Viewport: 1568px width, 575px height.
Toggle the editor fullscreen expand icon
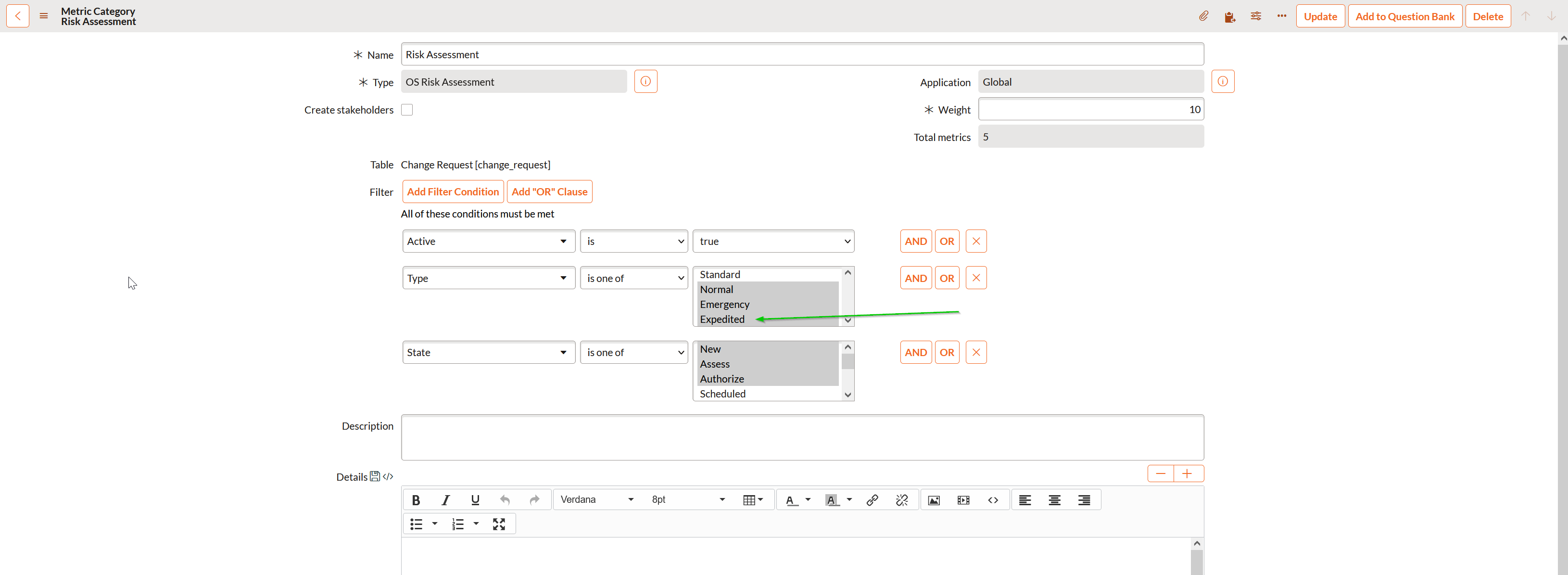498,523
